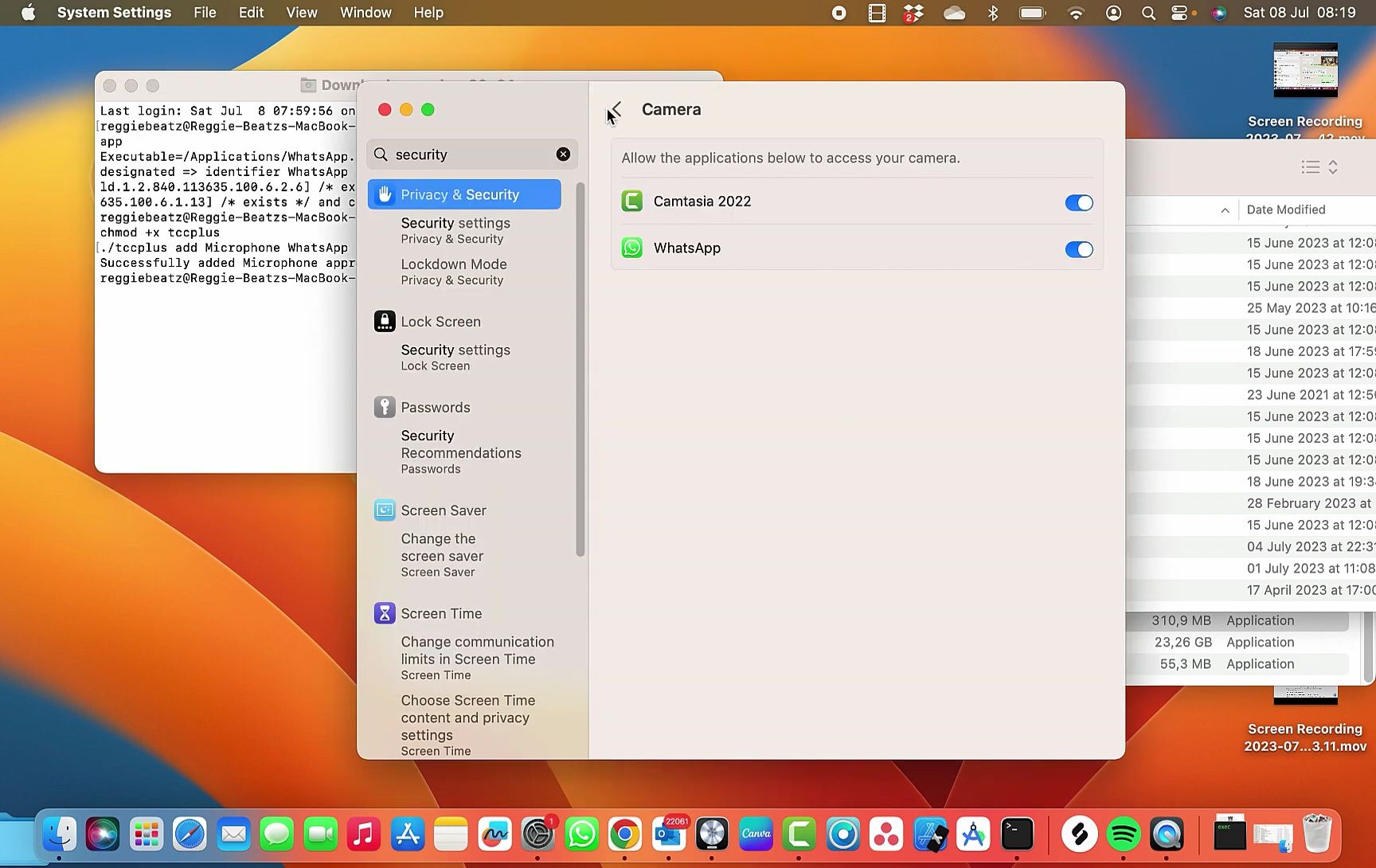Click the sidebar vertical scrollbar
1376x868 pixels.
tap(580, 369)
